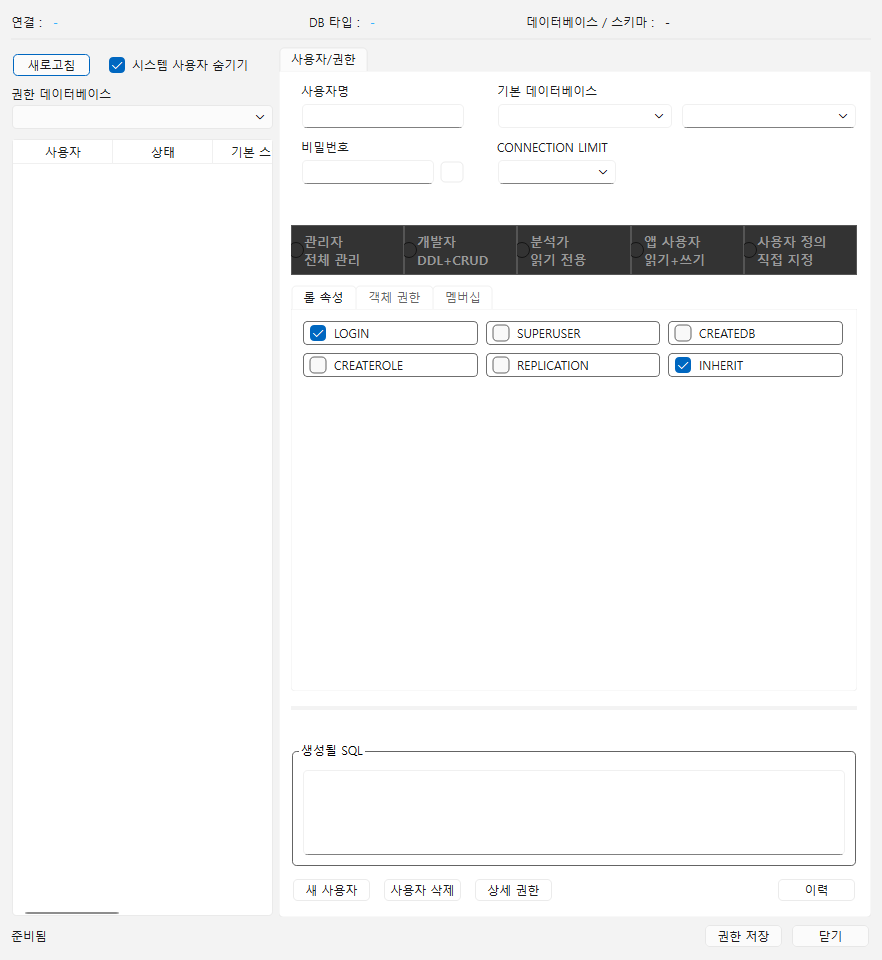Click the 준비됨 status text

[29, 936]
